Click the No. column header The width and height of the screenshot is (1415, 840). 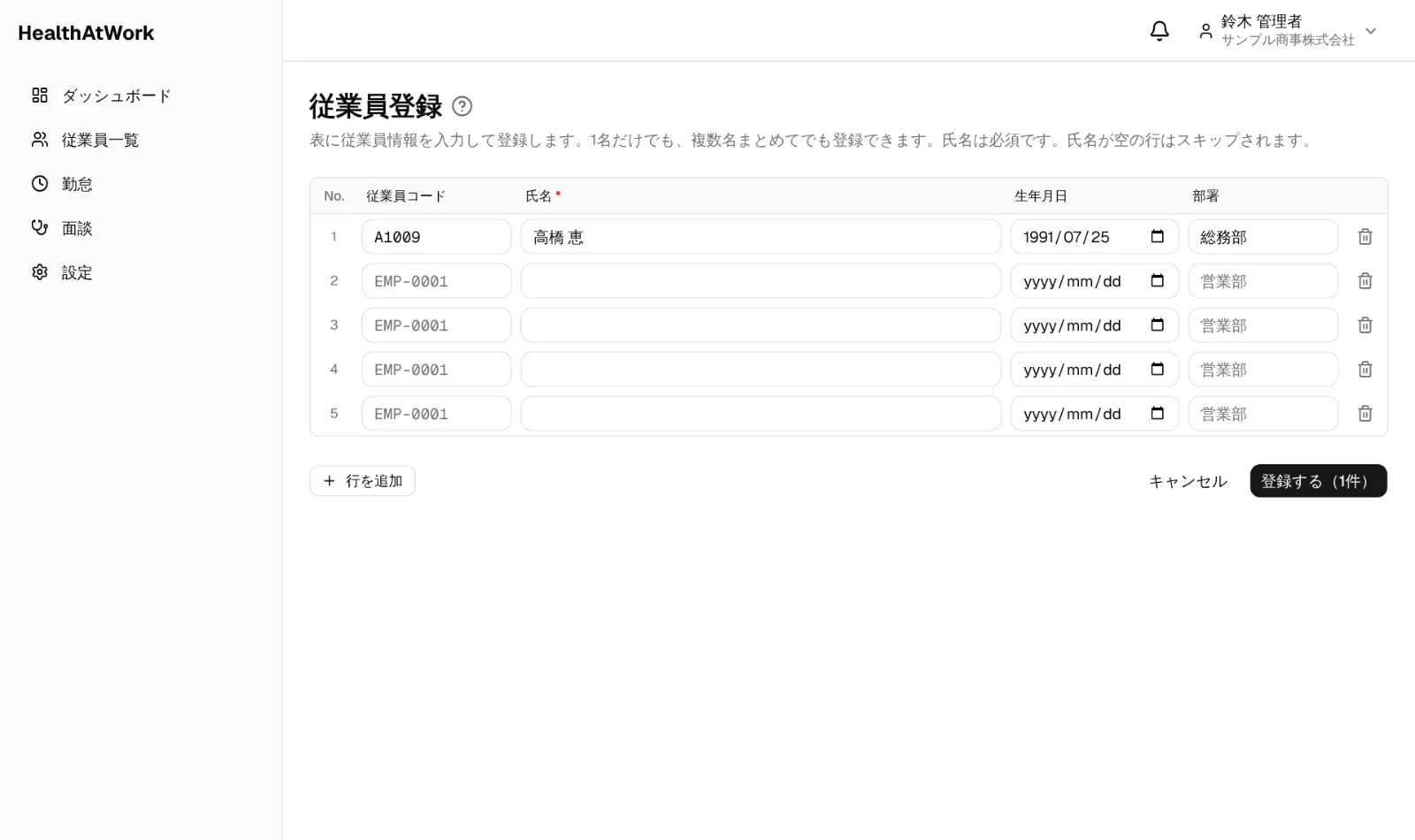coord(333,196)
